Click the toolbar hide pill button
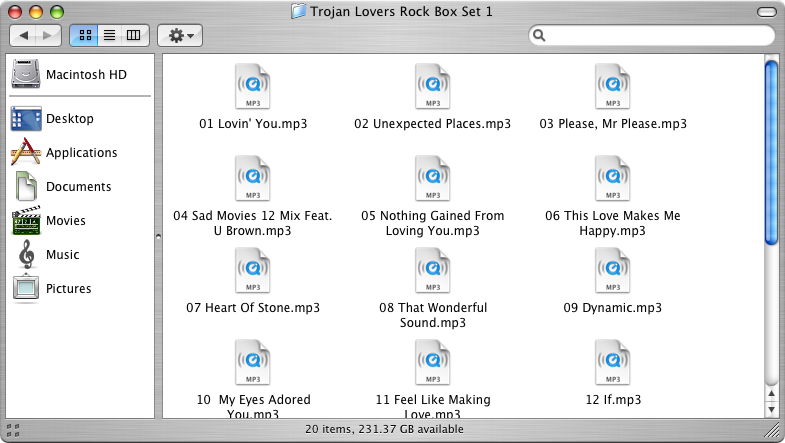The image size is (785, 443). click(766, 12)
